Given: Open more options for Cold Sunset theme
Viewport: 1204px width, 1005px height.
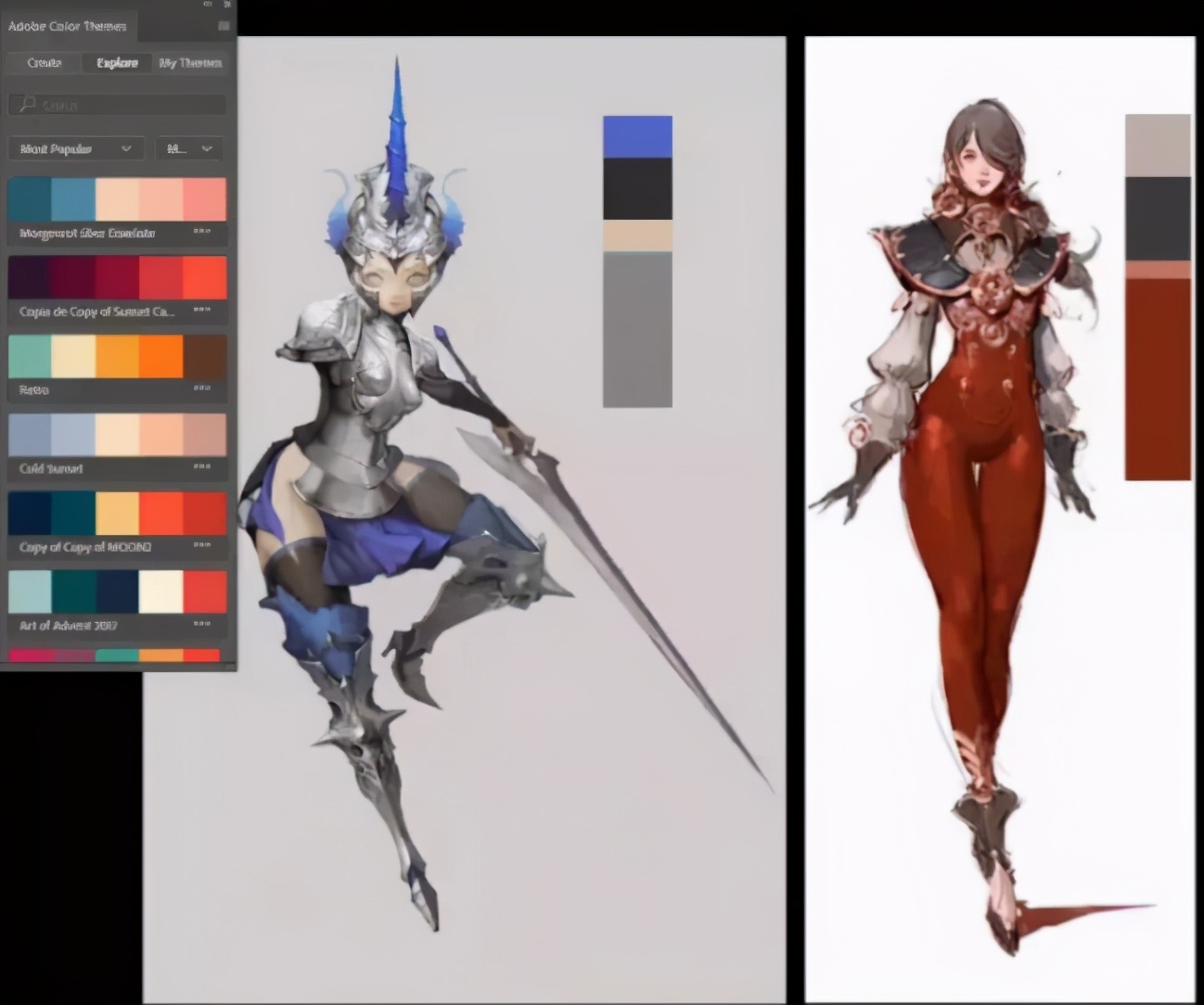Looking at the screenshot, I should [201, 467].
